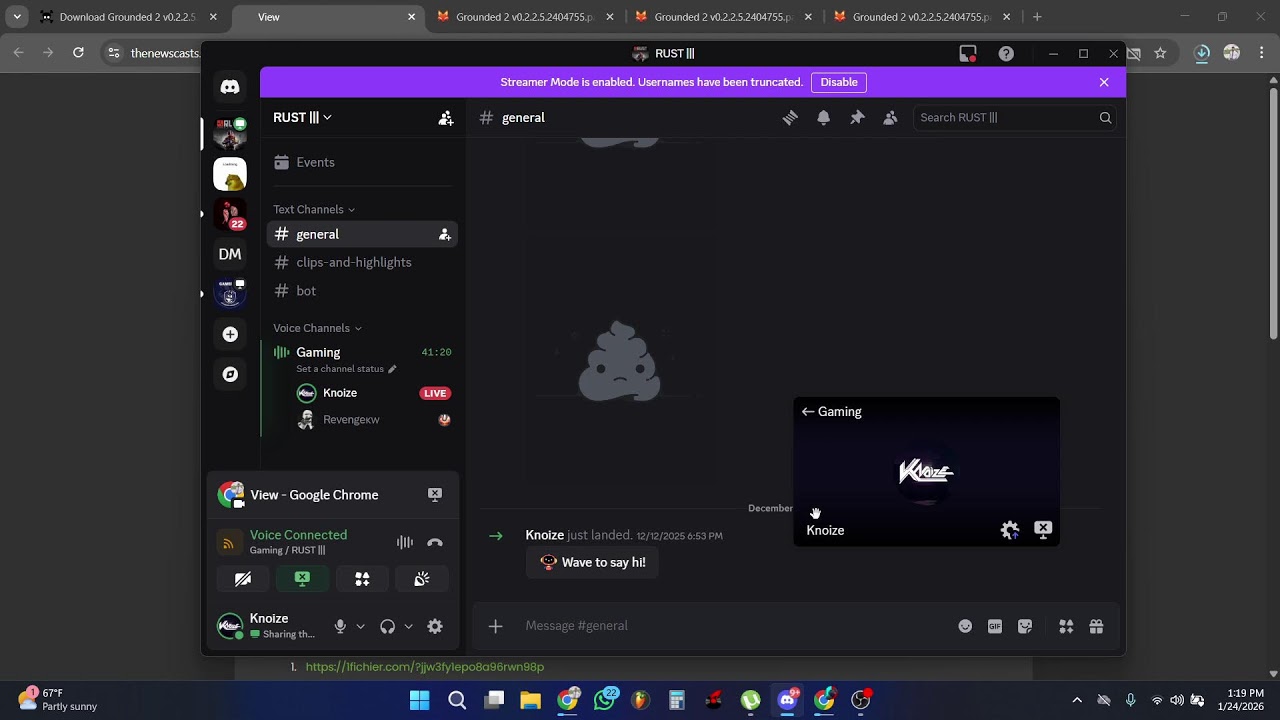Viewport: 1280px width, 720px height.
Task: Open connection status signal icon
Action: pyautogui.click(x=229, y=543)
